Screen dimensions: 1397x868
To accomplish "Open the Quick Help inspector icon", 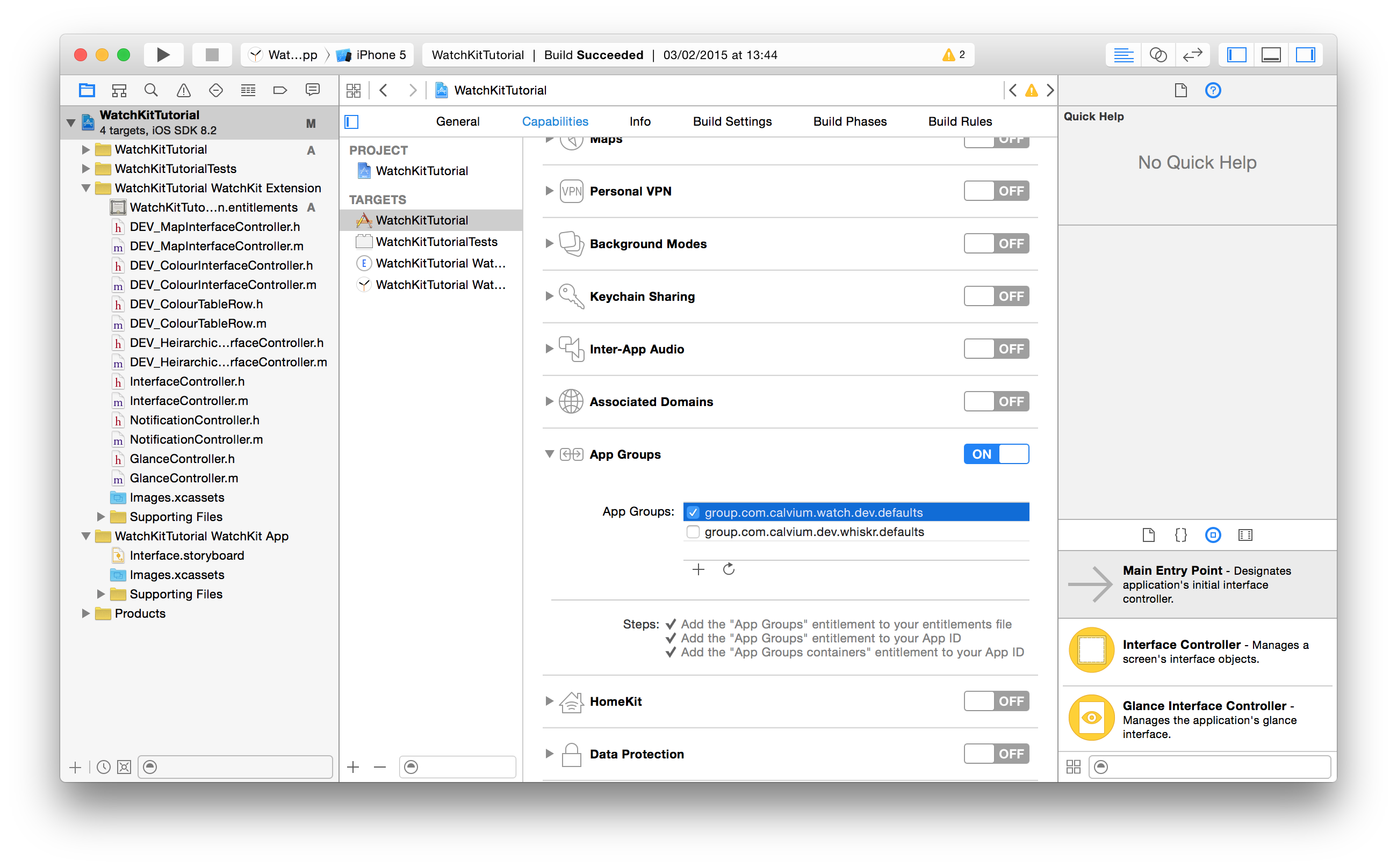I will 1213,90.
